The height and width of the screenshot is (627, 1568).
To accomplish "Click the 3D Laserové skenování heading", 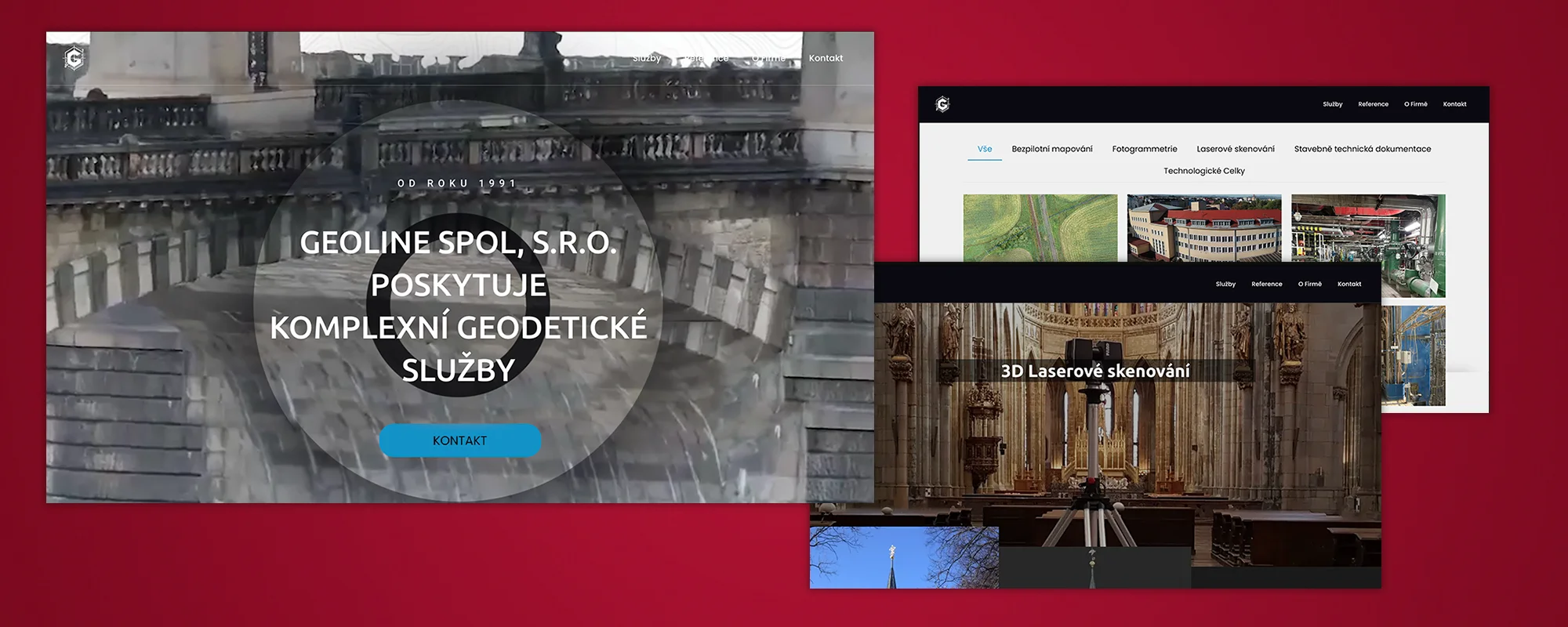I will (1095, 371).
